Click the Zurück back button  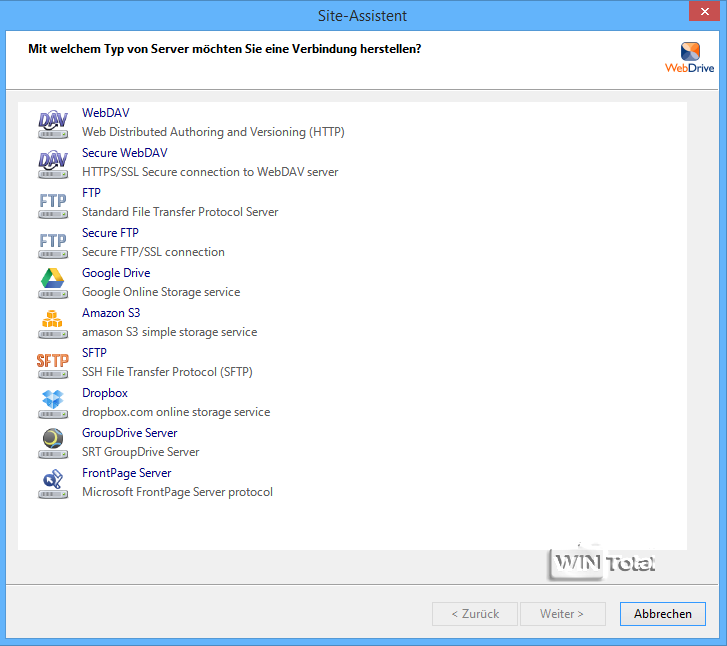tap(475, 614)
